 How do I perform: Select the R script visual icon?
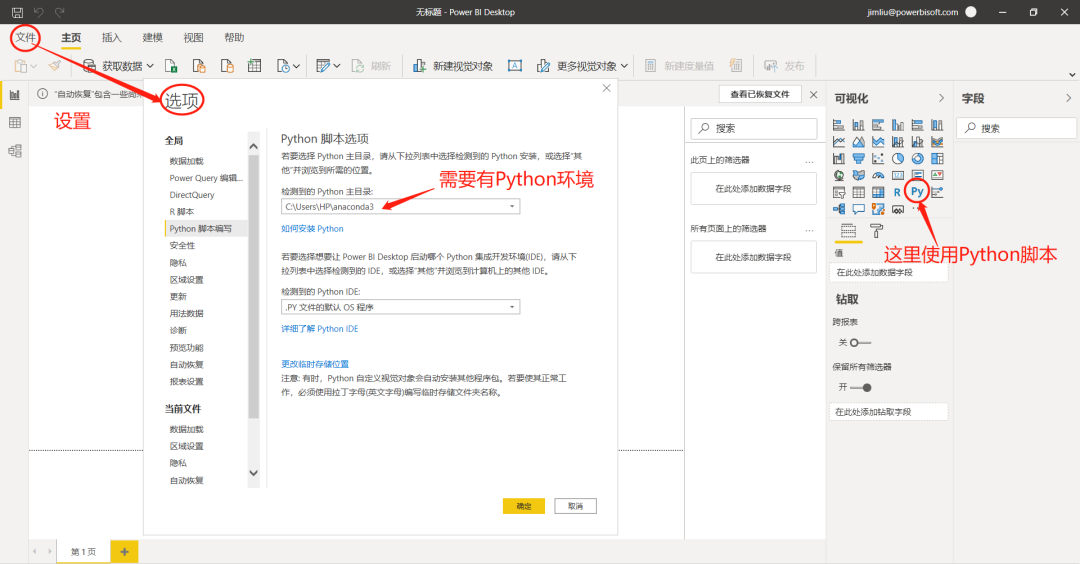897,192
